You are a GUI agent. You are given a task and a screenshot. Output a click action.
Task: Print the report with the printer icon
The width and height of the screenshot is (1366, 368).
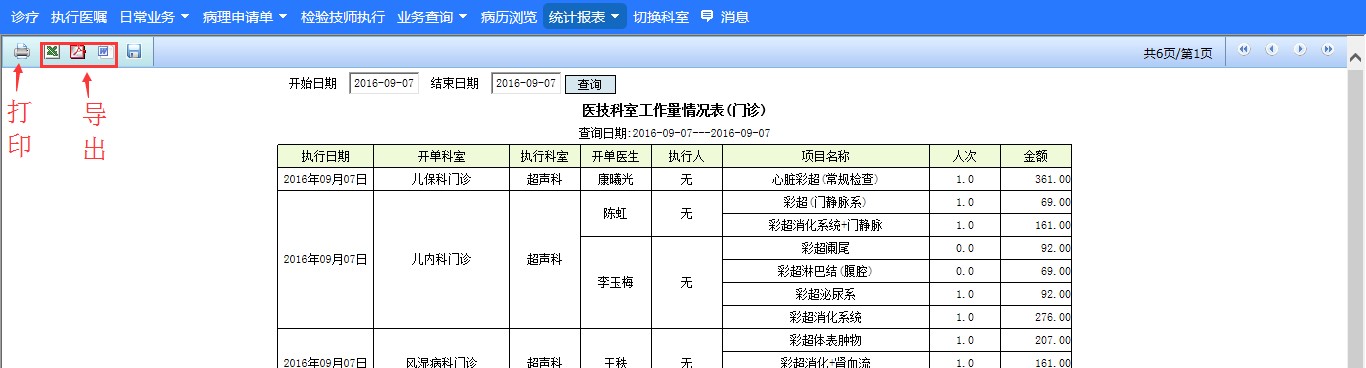pos(21,51)
